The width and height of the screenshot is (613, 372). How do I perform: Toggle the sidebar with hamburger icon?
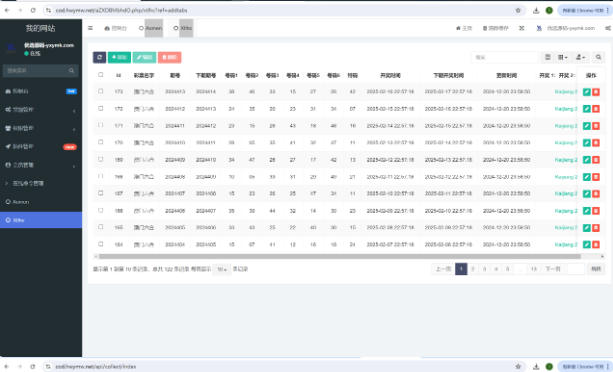[x=90, y=28]
